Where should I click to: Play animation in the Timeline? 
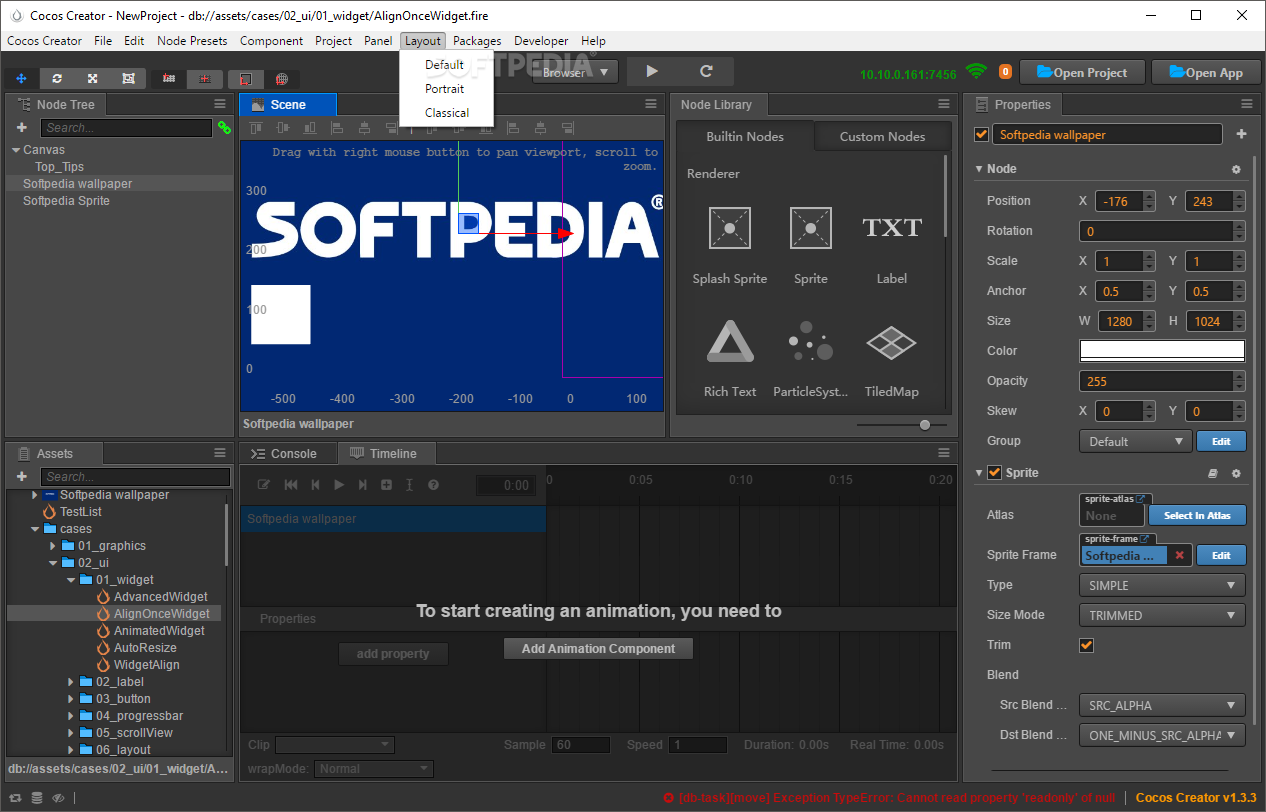339,485
